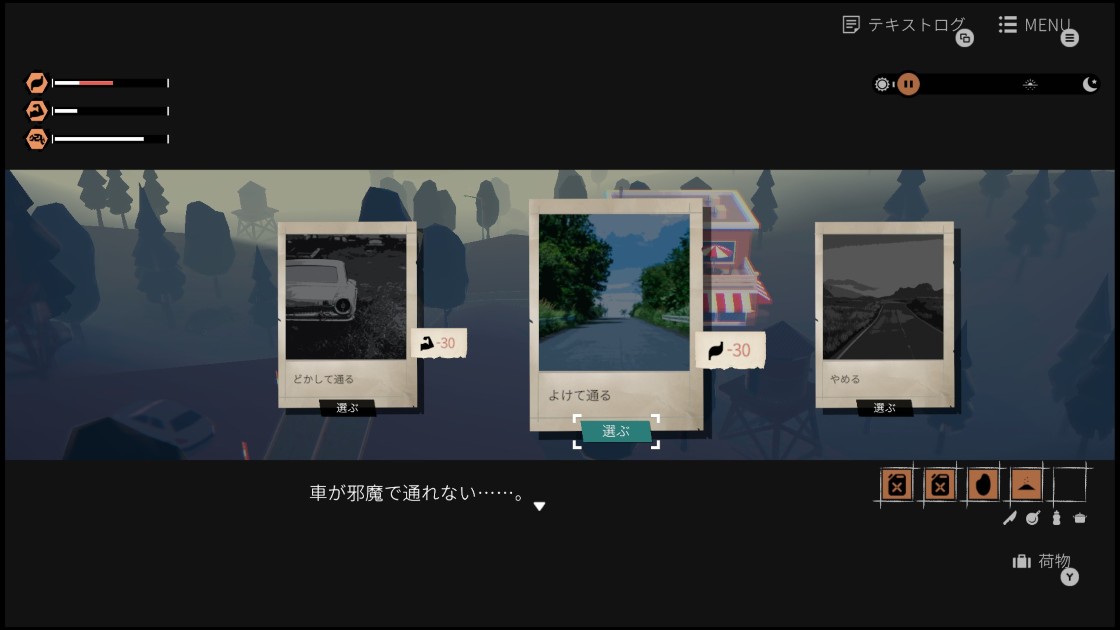Click 選ぶ under やめる
The image size is (1120, 630).
tap(884, 408)
